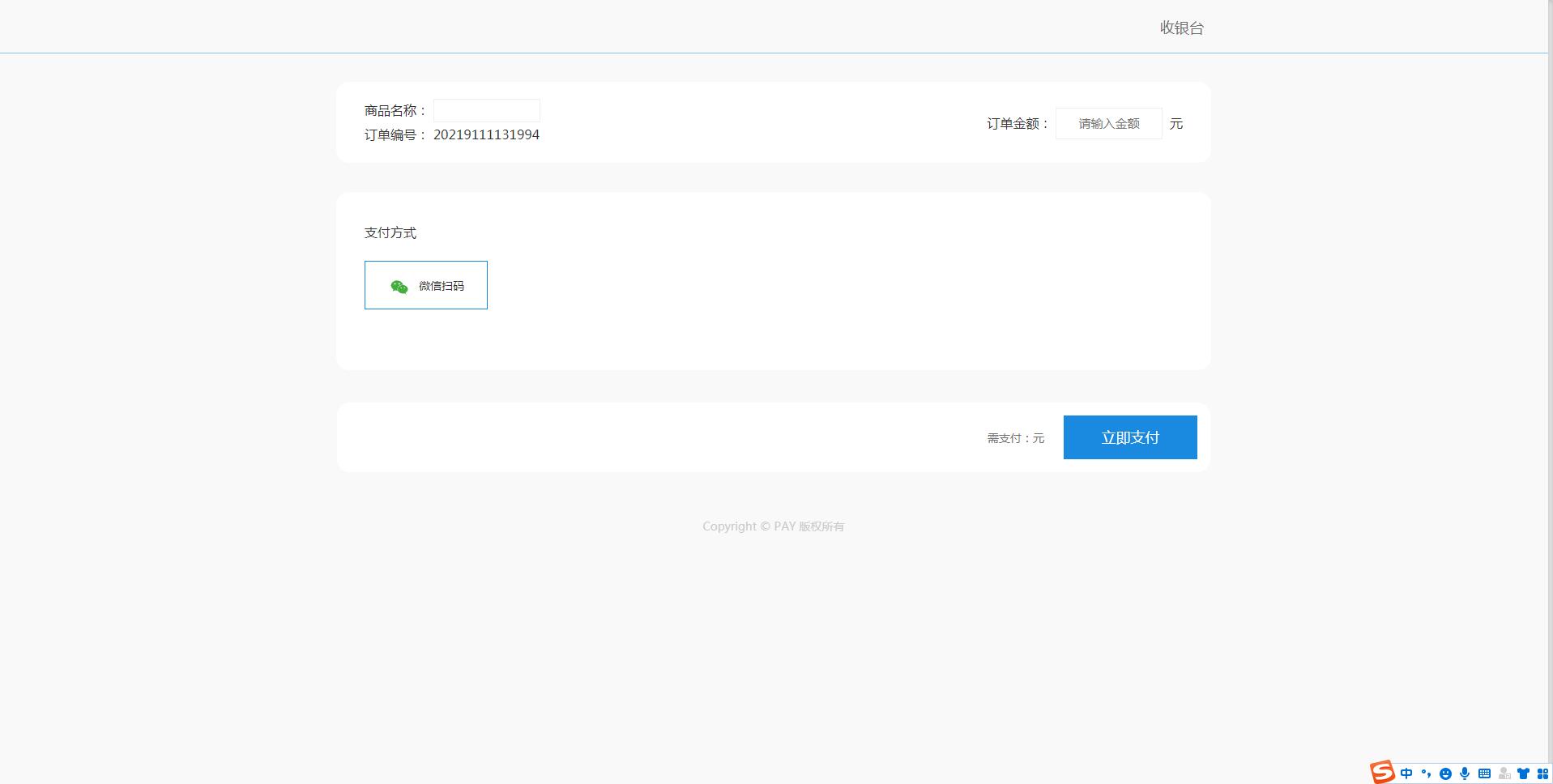Toggle Chinese/English input mode 中 icon
The height and width of the screenshot is (784, 1553).
click(x=1406, y=773)
